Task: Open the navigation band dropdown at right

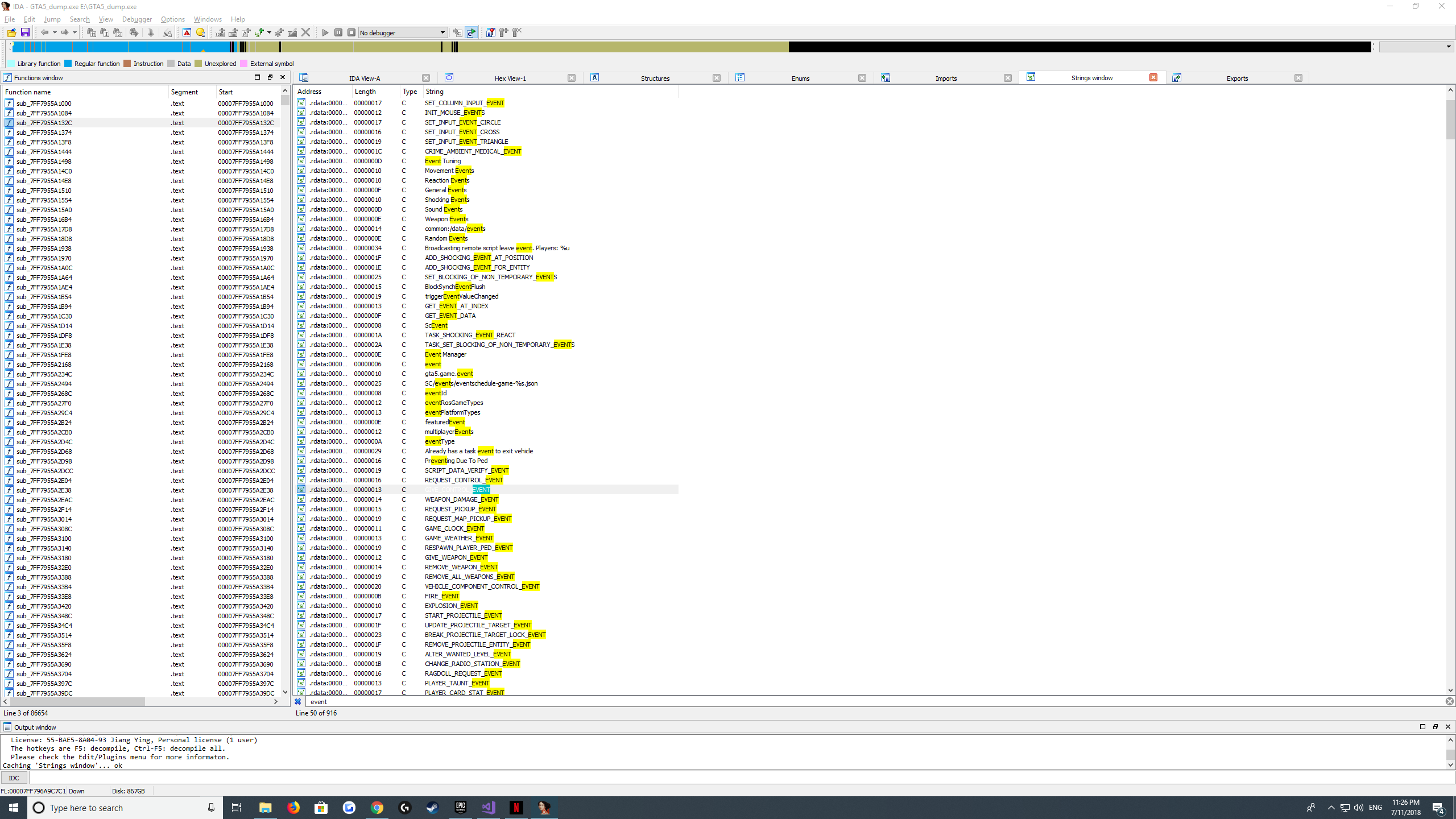Action: 1448,47
